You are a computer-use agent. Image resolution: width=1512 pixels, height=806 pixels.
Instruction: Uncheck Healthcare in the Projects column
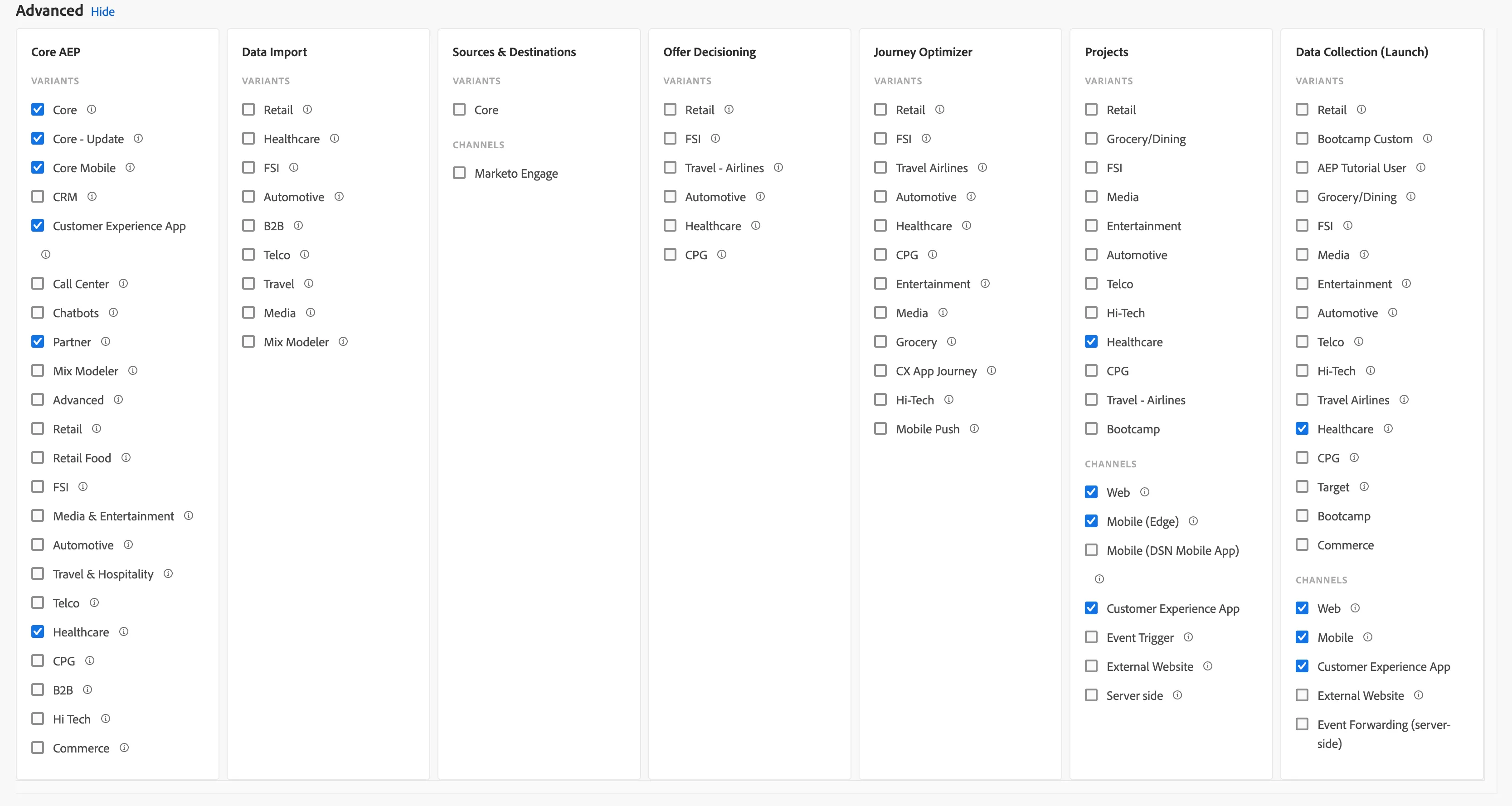1091,341
